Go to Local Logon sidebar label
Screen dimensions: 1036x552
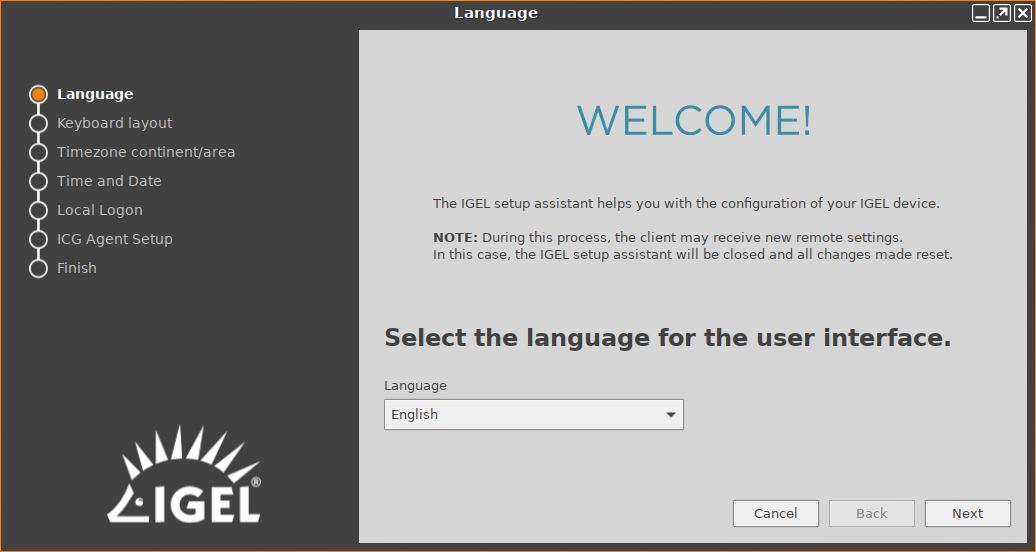100,210
